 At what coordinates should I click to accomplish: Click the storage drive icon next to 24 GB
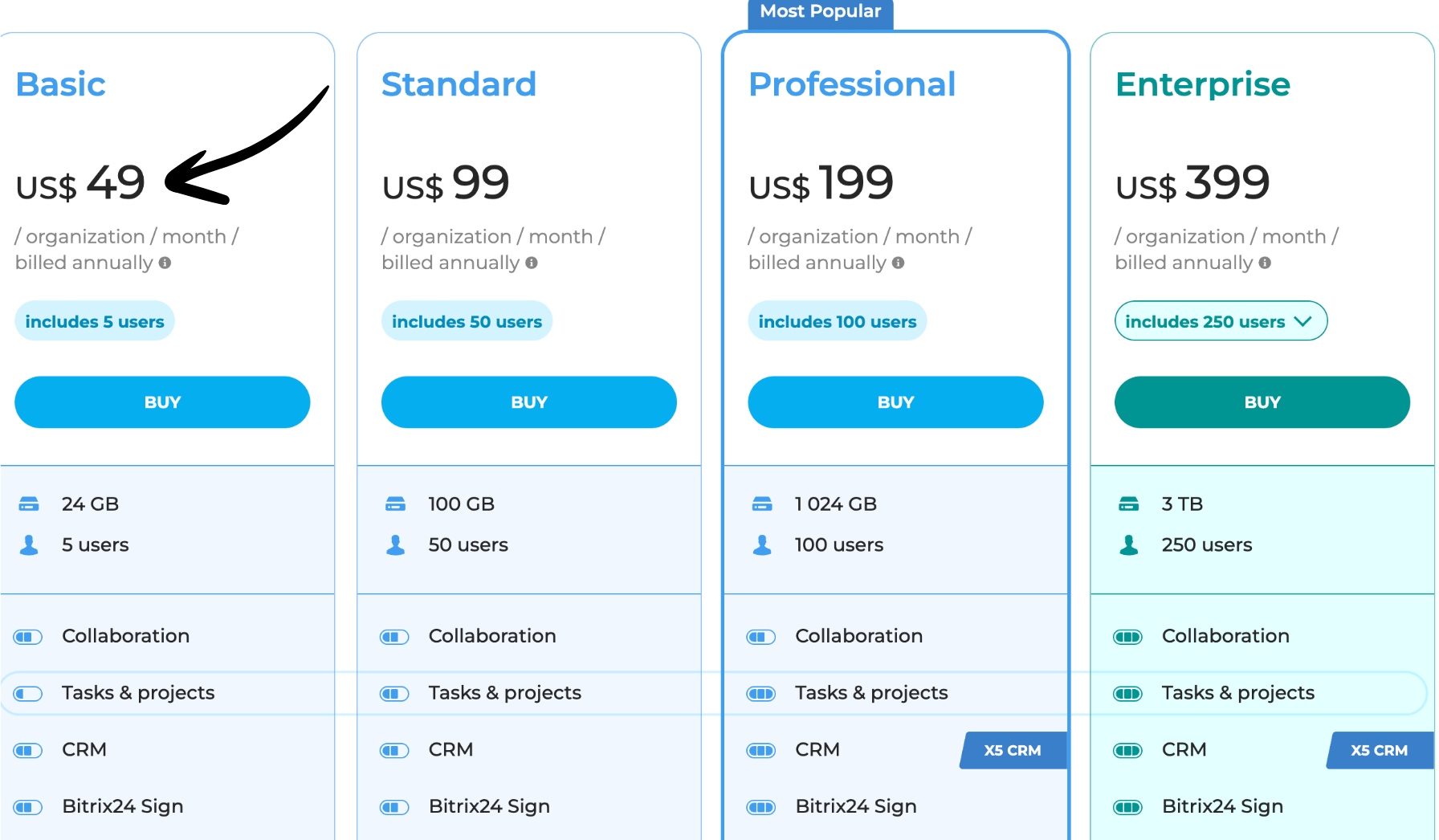pos(29,504)
